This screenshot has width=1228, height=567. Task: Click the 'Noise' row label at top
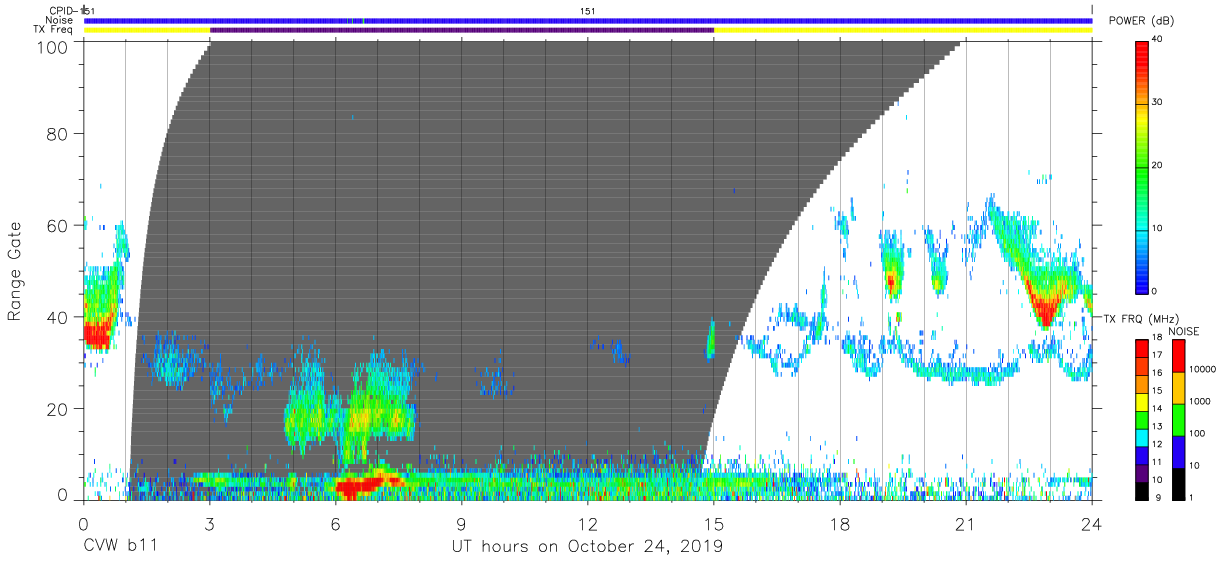click(62, 20)
